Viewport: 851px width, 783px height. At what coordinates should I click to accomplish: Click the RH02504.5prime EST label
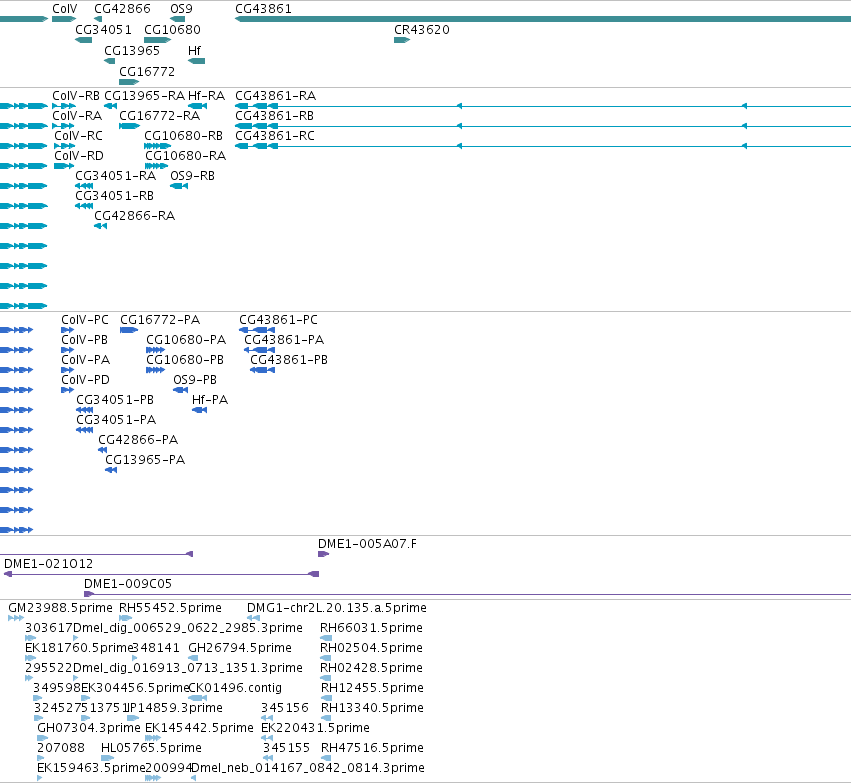coord(371,648)
